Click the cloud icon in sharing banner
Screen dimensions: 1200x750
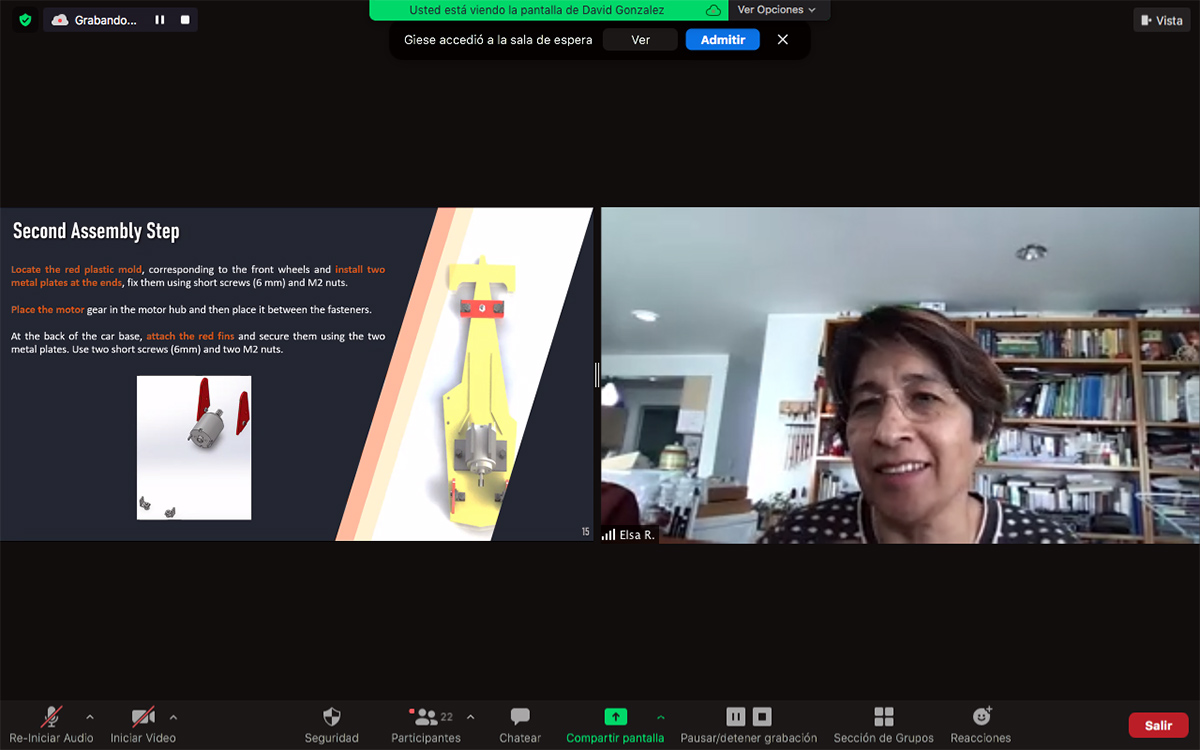point(713,10)
